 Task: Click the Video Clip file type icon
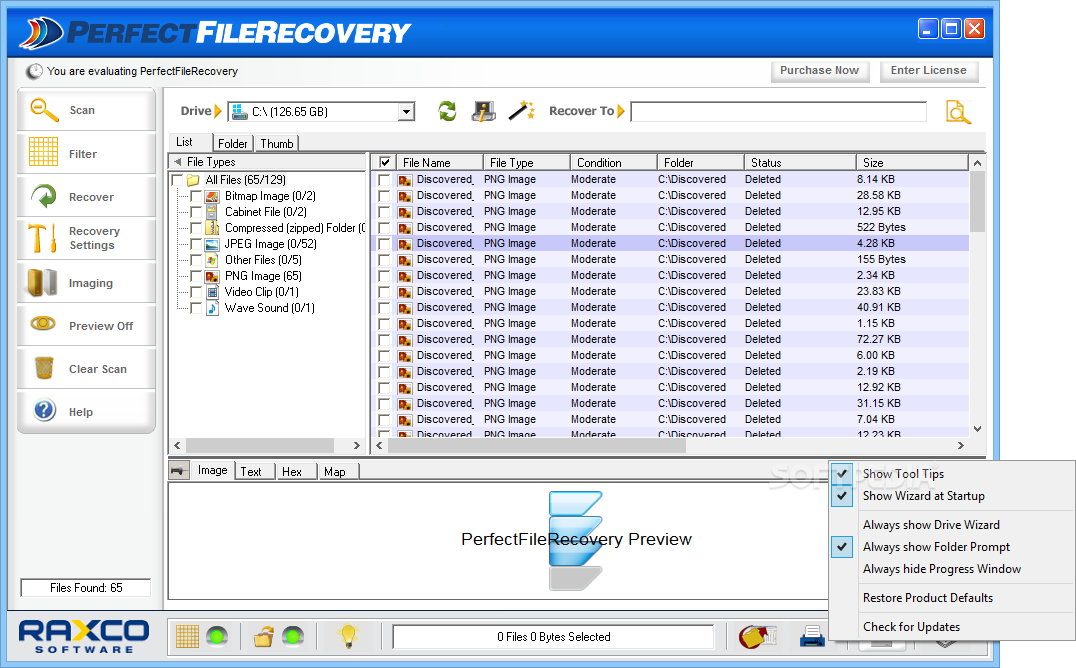pos(213,292)
